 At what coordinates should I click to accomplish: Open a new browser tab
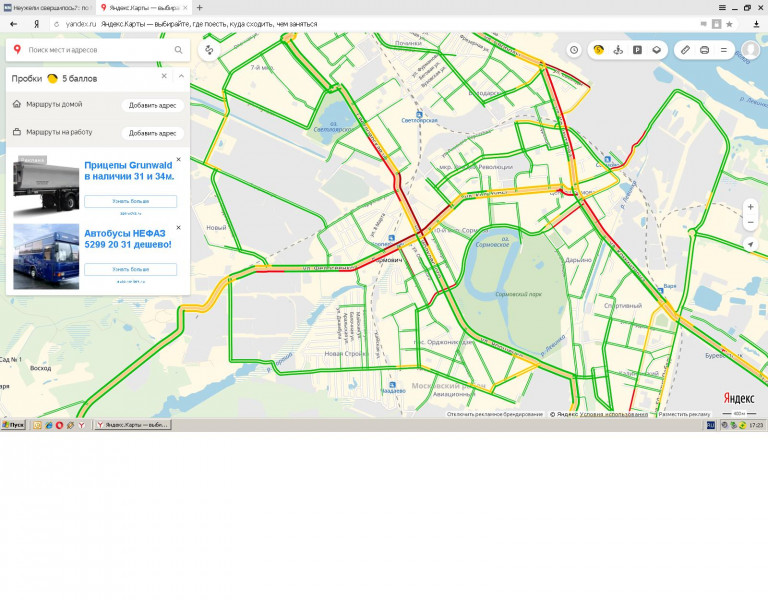(x=199, y=8)
